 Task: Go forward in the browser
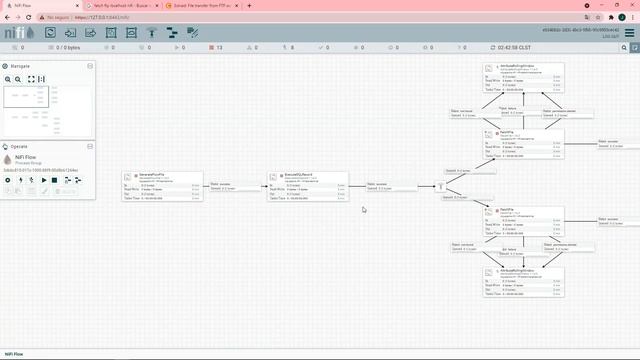pos(18,17)
